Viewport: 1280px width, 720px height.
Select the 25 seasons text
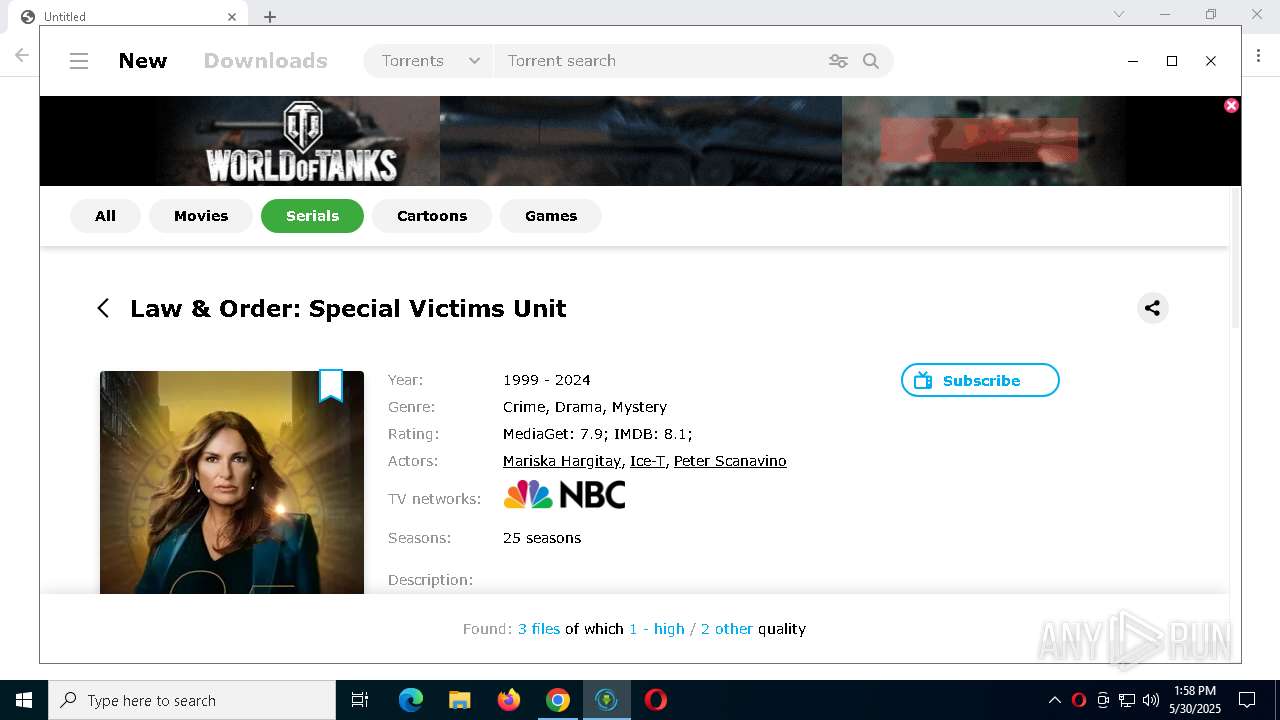click(542, 538)
